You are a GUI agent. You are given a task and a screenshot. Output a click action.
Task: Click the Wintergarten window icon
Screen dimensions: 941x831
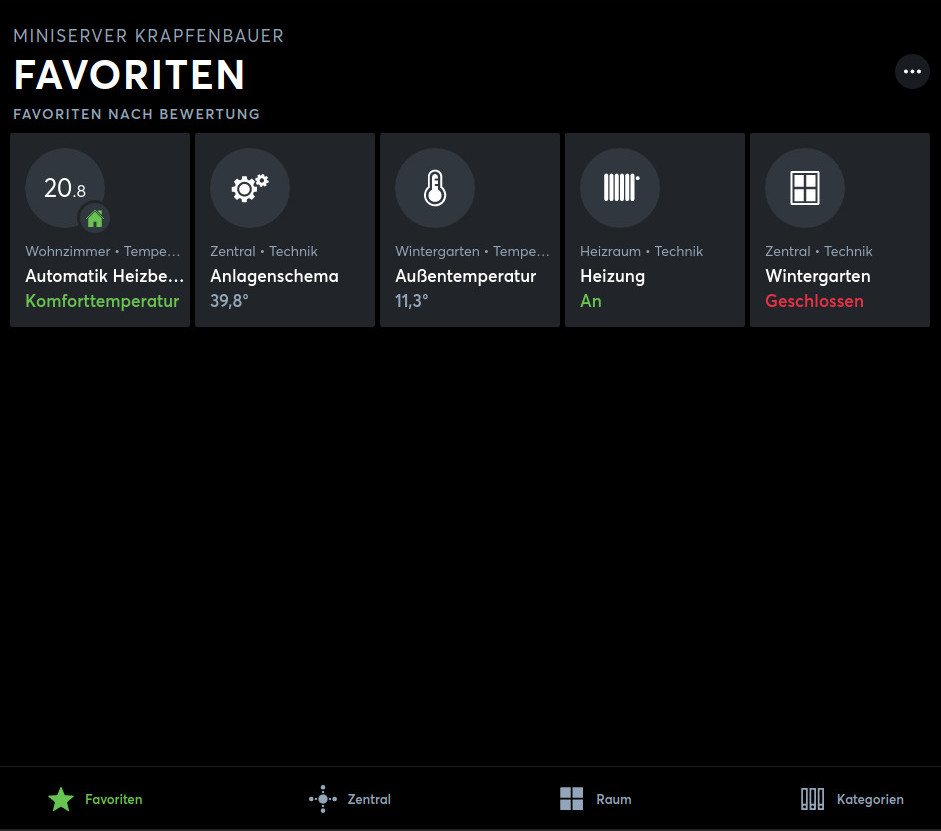coord(805,188)
